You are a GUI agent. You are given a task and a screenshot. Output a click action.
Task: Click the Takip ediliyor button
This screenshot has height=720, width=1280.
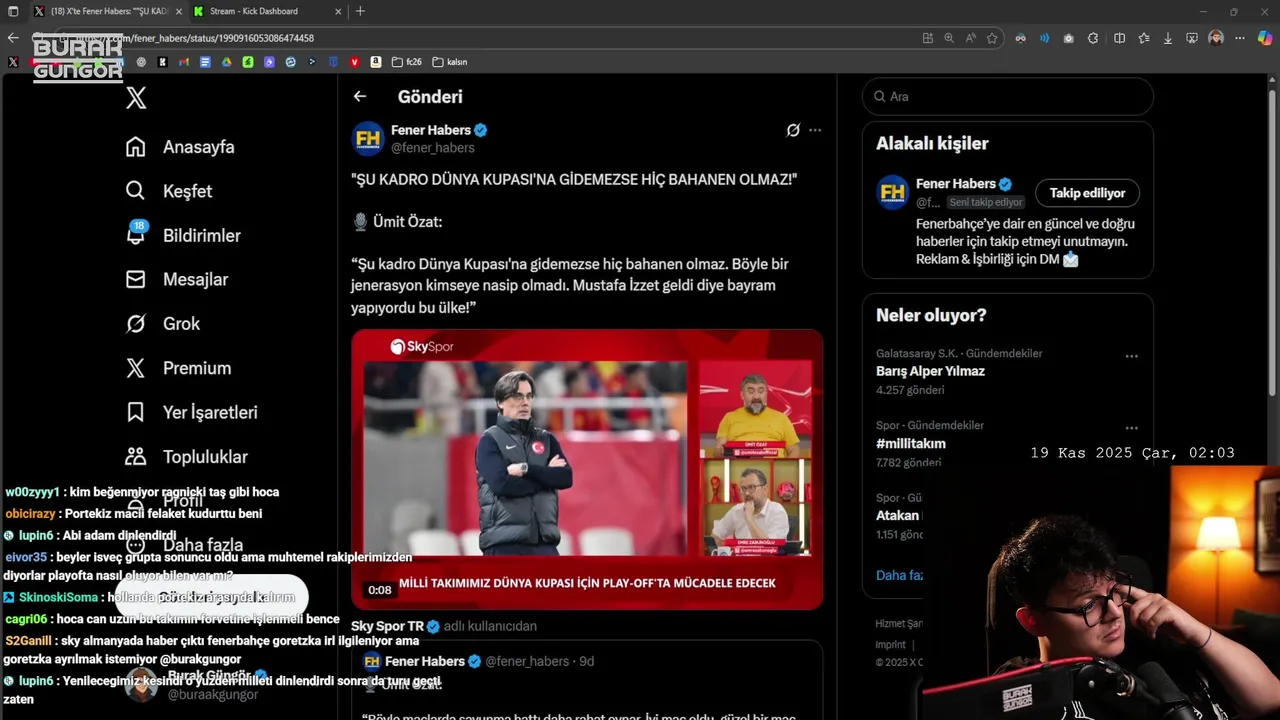click(1087, 193)
